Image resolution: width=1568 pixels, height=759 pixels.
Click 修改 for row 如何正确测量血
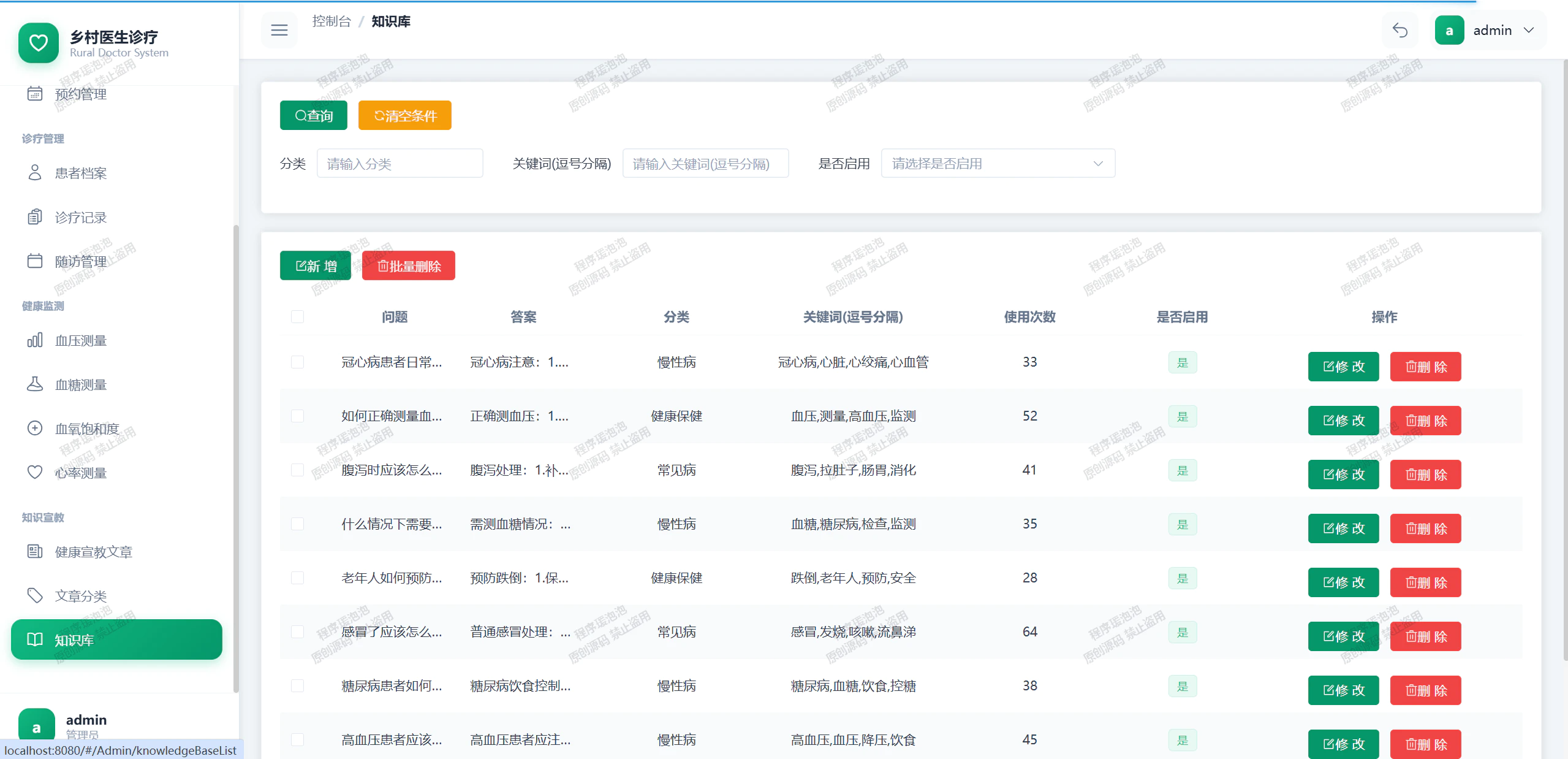coord(1344,421)
